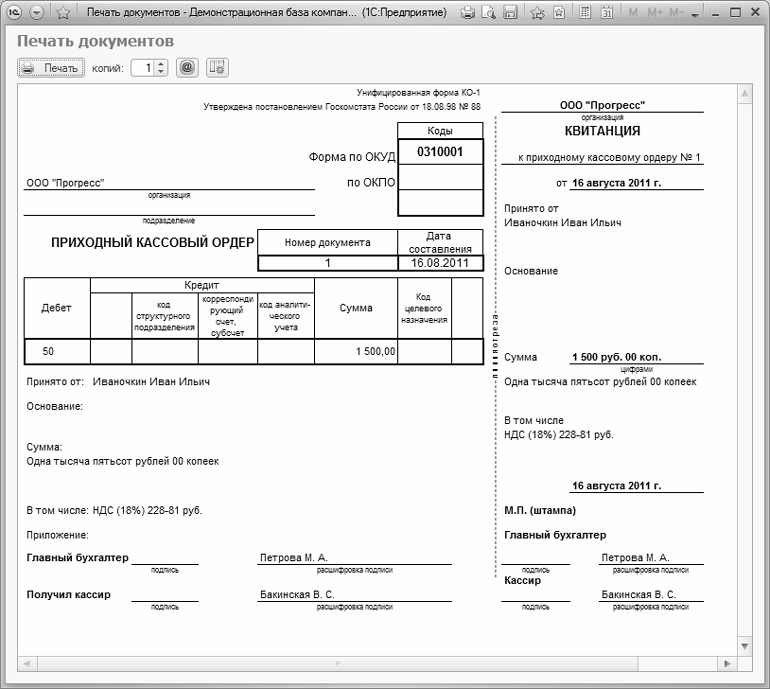Click the email (@) send icon
This screenshot has height=689, width=770.
pyautogui.click(x=186, y=68)
